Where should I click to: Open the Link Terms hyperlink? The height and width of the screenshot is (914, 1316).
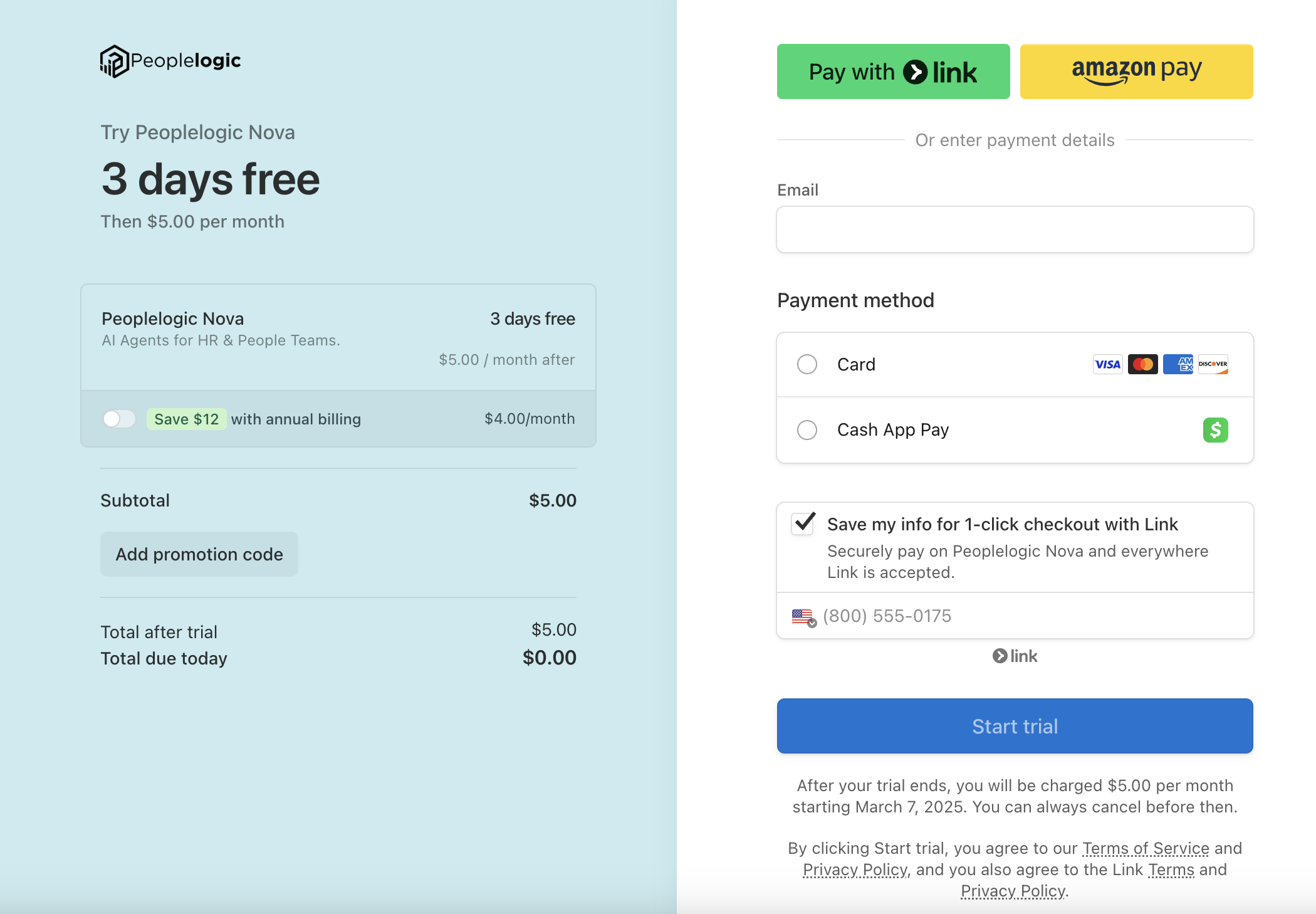1171,869
